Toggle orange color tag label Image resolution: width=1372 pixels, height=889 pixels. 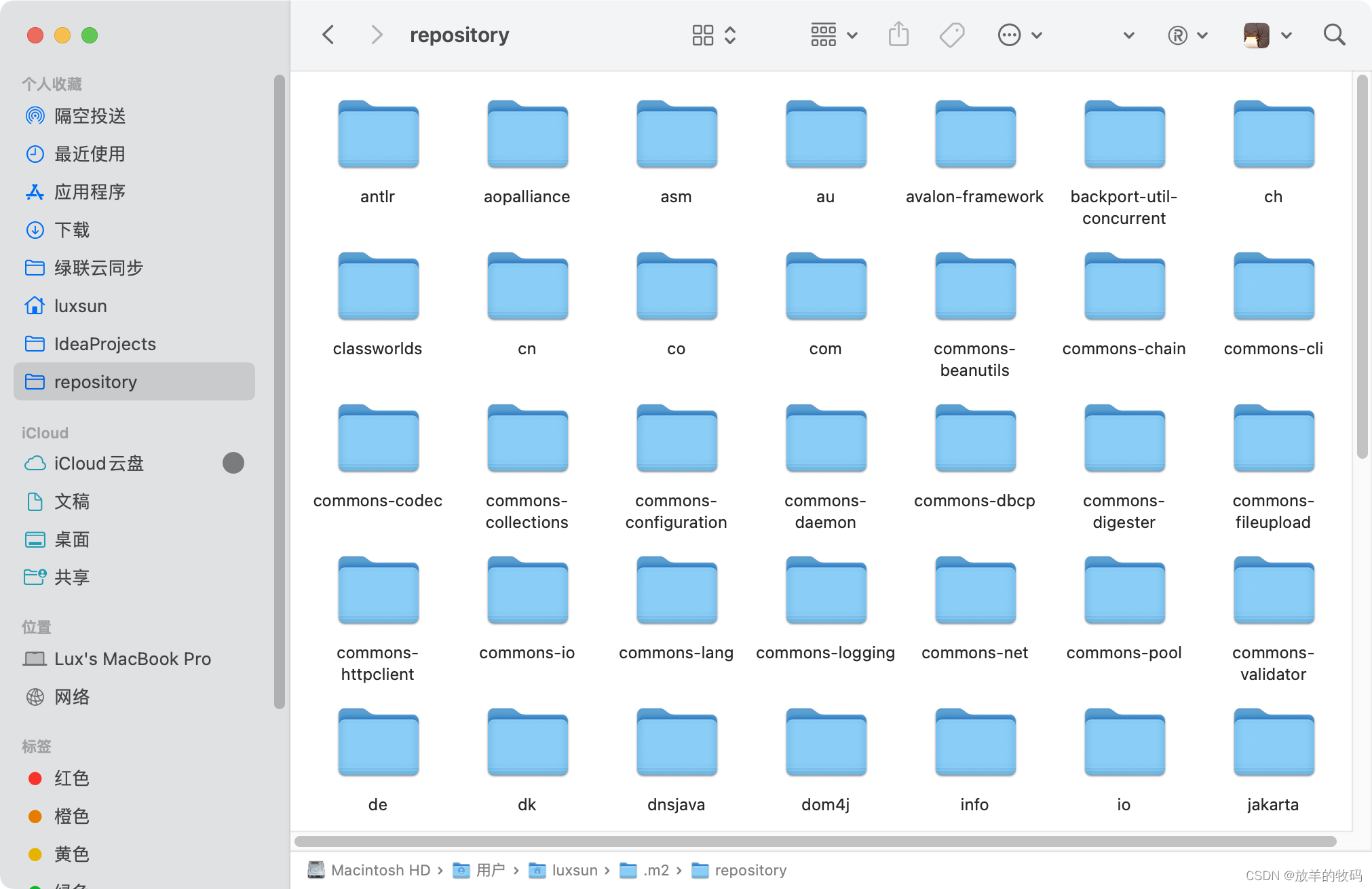pyautogui.click(x=70, y=816)
